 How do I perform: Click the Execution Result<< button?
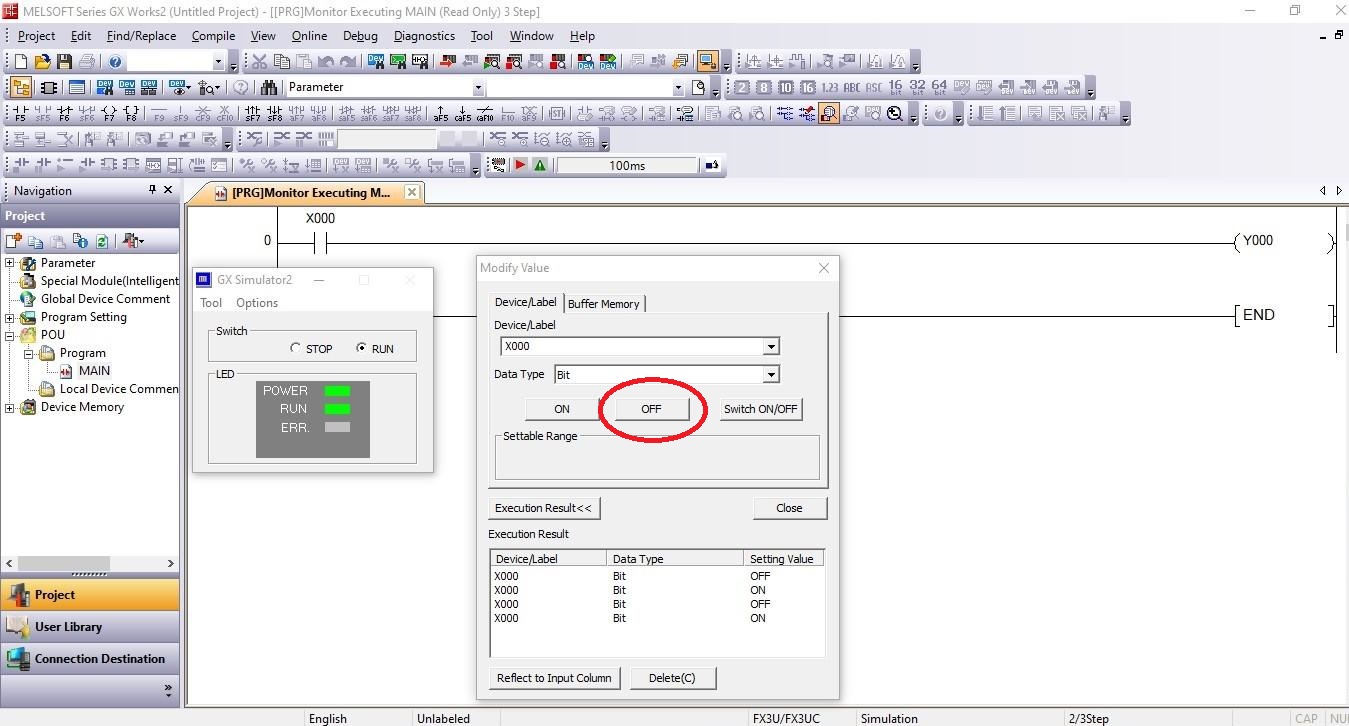click(x=543, y=508)
